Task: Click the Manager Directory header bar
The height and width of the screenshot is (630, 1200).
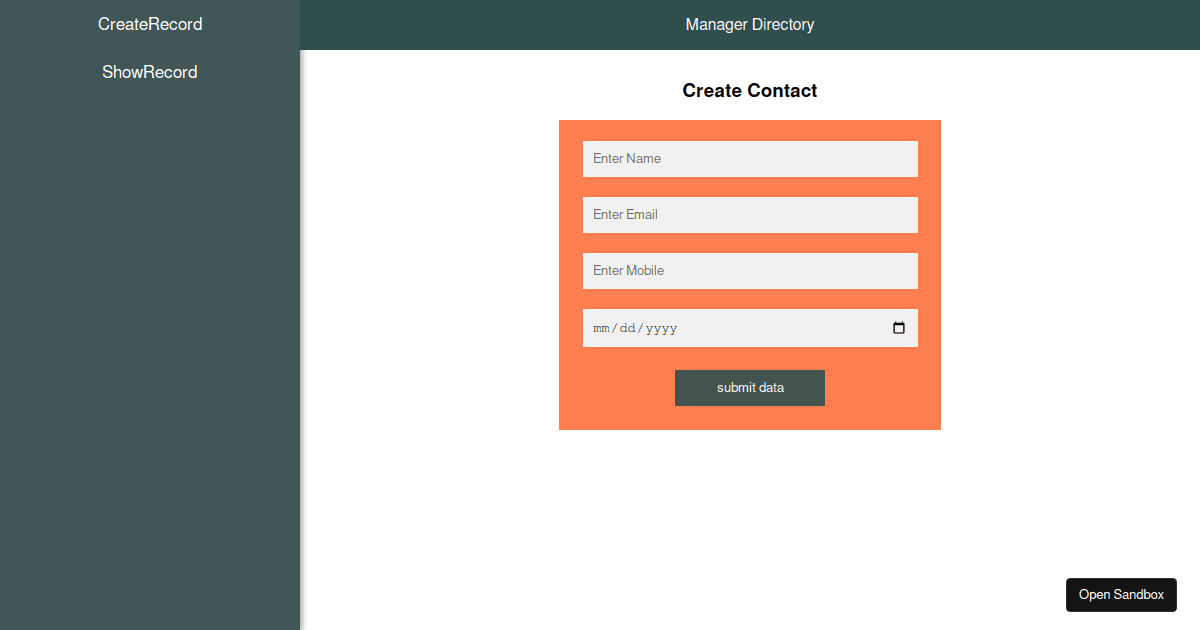Action: pos(750,24)
